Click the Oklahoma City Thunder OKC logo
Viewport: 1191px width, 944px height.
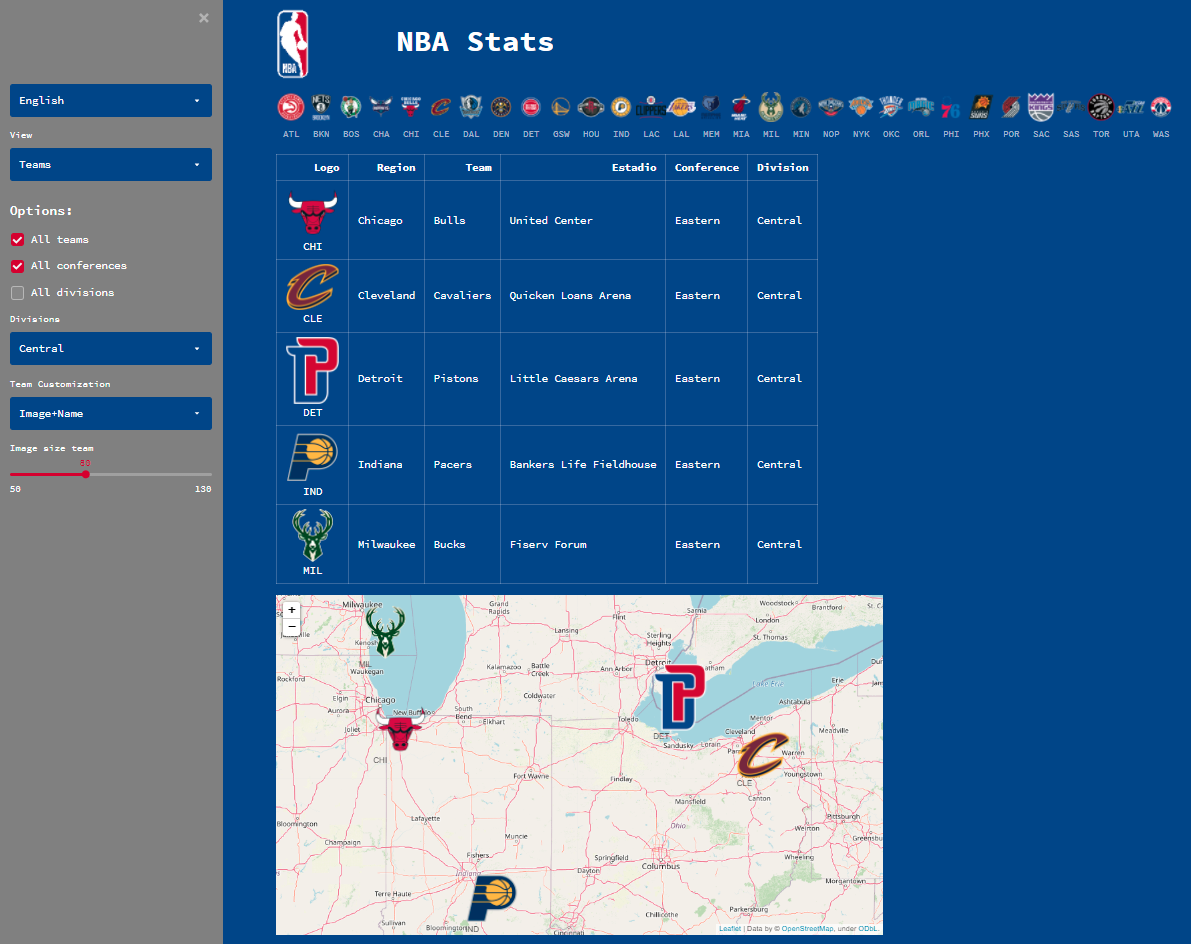891,108
